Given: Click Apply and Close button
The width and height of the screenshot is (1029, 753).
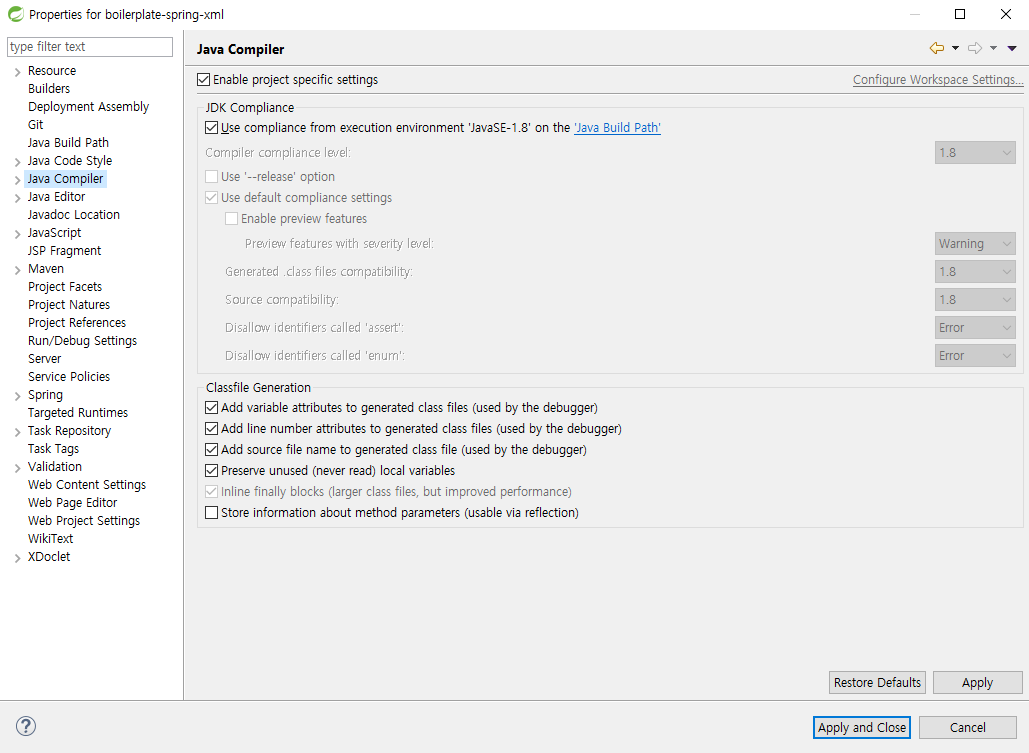Looking at the screenshot, I should click(862, 727).
